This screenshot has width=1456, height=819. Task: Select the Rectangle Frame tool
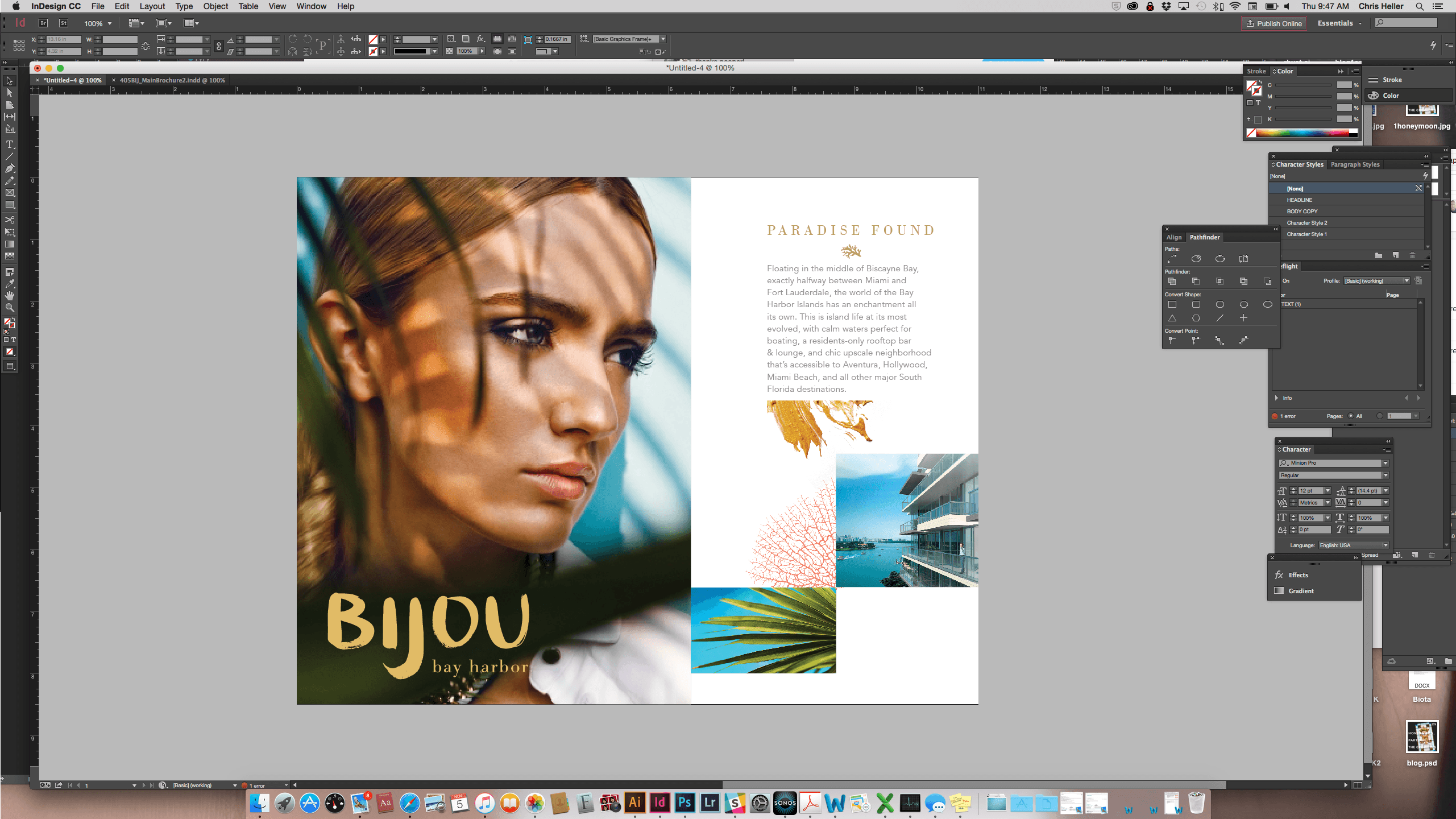tap(10, 193)
